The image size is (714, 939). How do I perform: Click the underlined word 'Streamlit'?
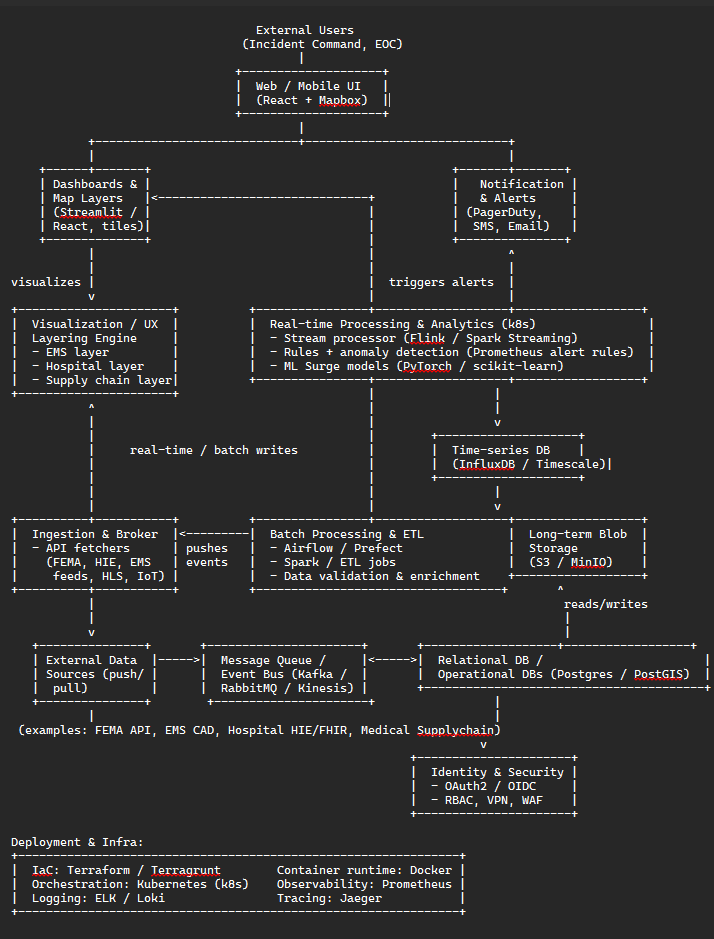(x=91, y=212)
